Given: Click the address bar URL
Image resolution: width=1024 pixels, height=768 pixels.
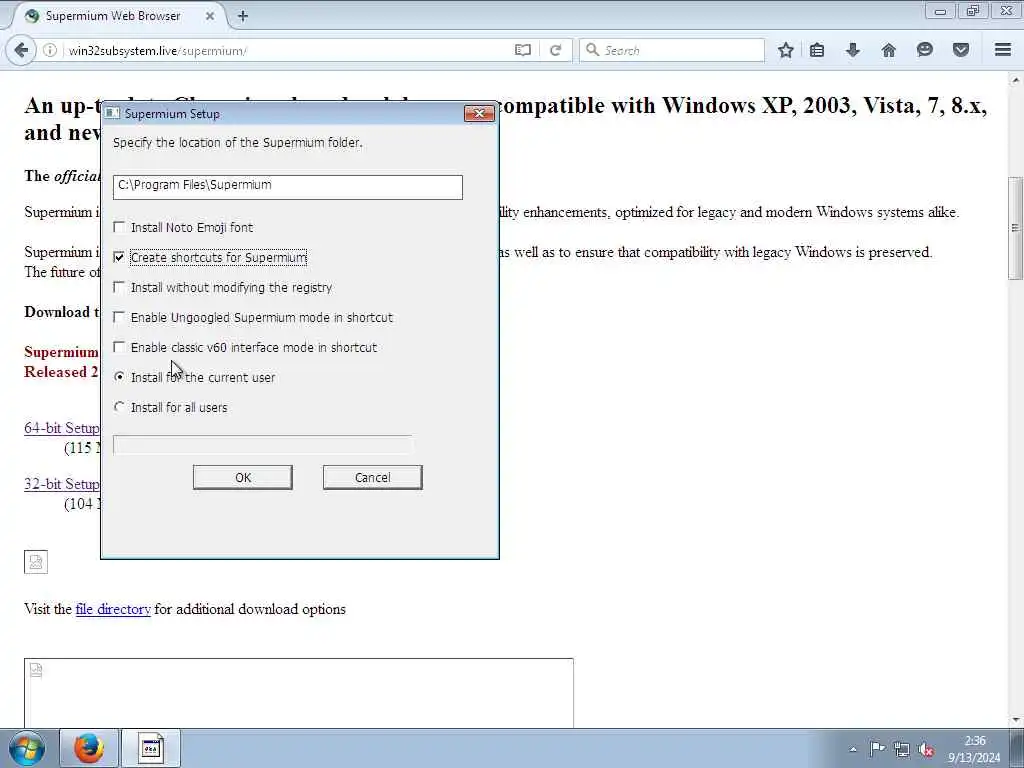Looking at the screenshot, I should pos(157,50).
